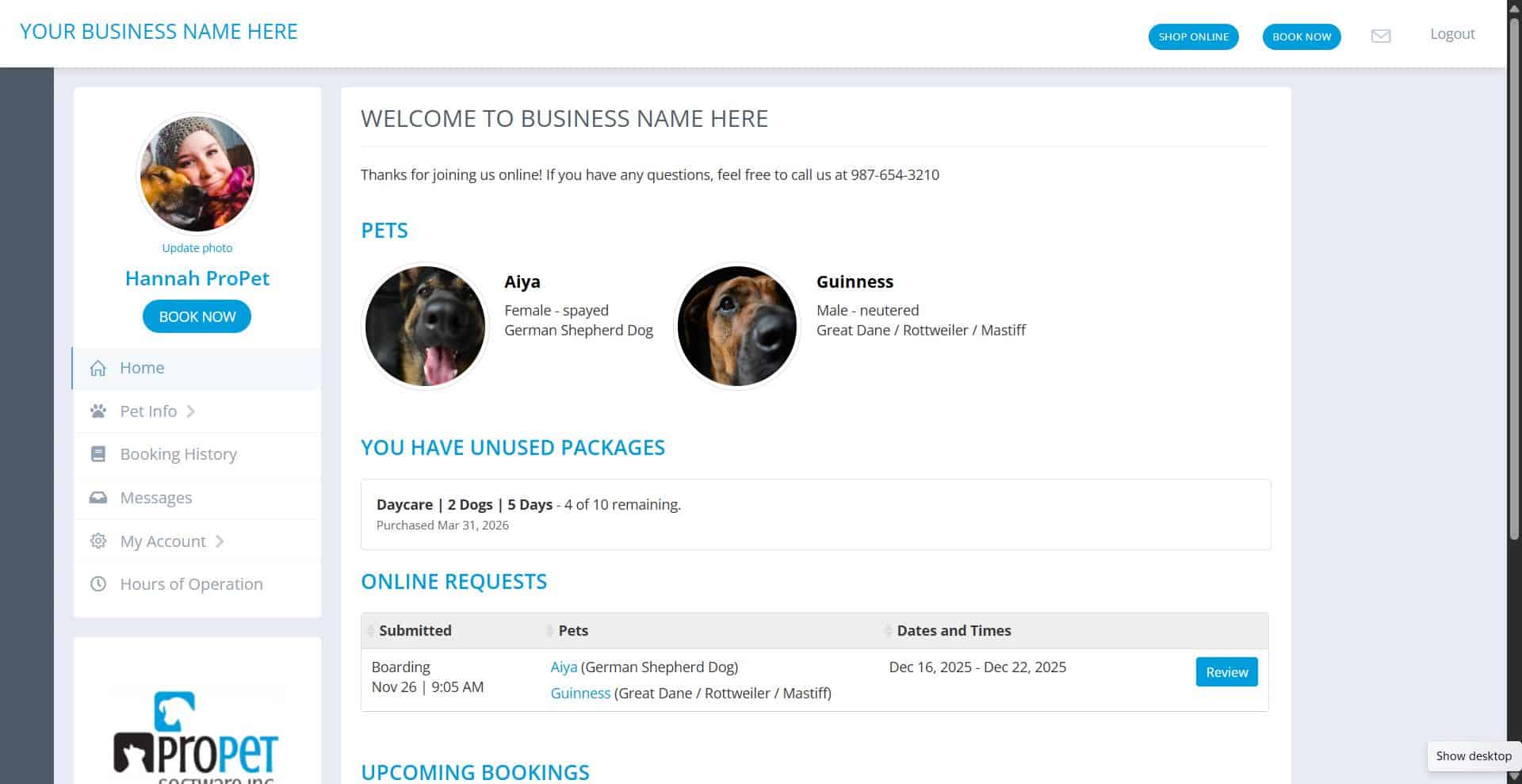The width and height of the screenshot is (1522, 784).
Task: Expand the Pet Info submenu chevron
Action: 190,411
